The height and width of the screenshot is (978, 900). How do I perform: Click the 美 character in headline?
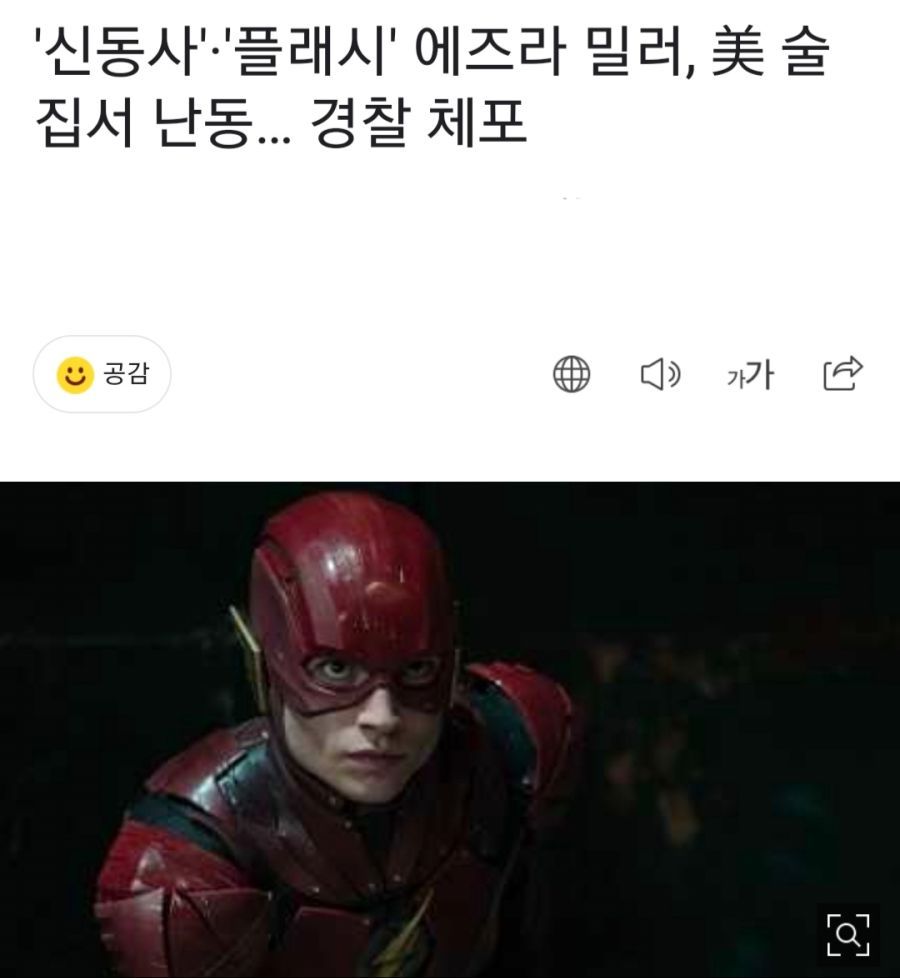[x=738, y=52]
